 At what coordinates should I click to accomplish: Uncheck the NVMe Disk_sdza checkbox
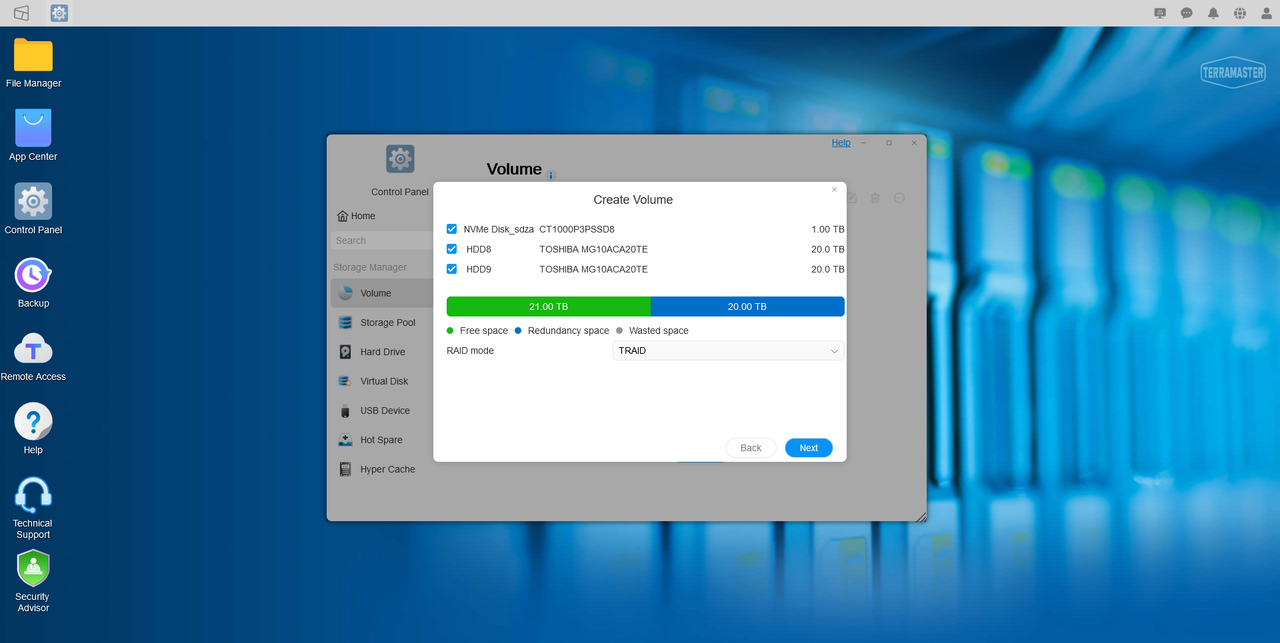click(452, 229)
